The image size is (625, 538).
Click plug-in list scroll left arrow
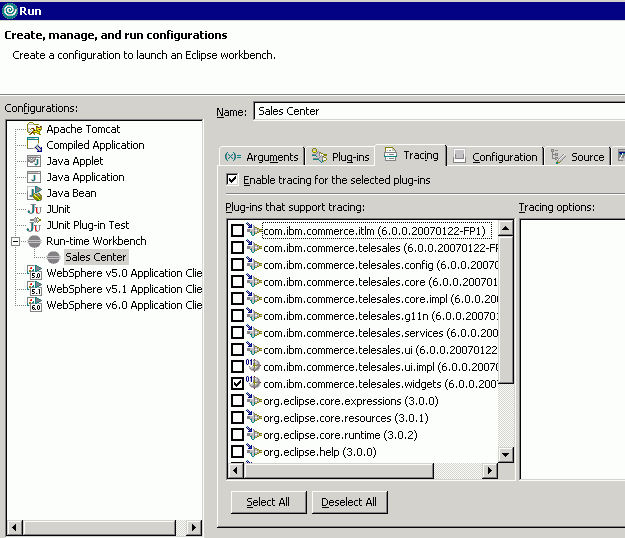236,471
